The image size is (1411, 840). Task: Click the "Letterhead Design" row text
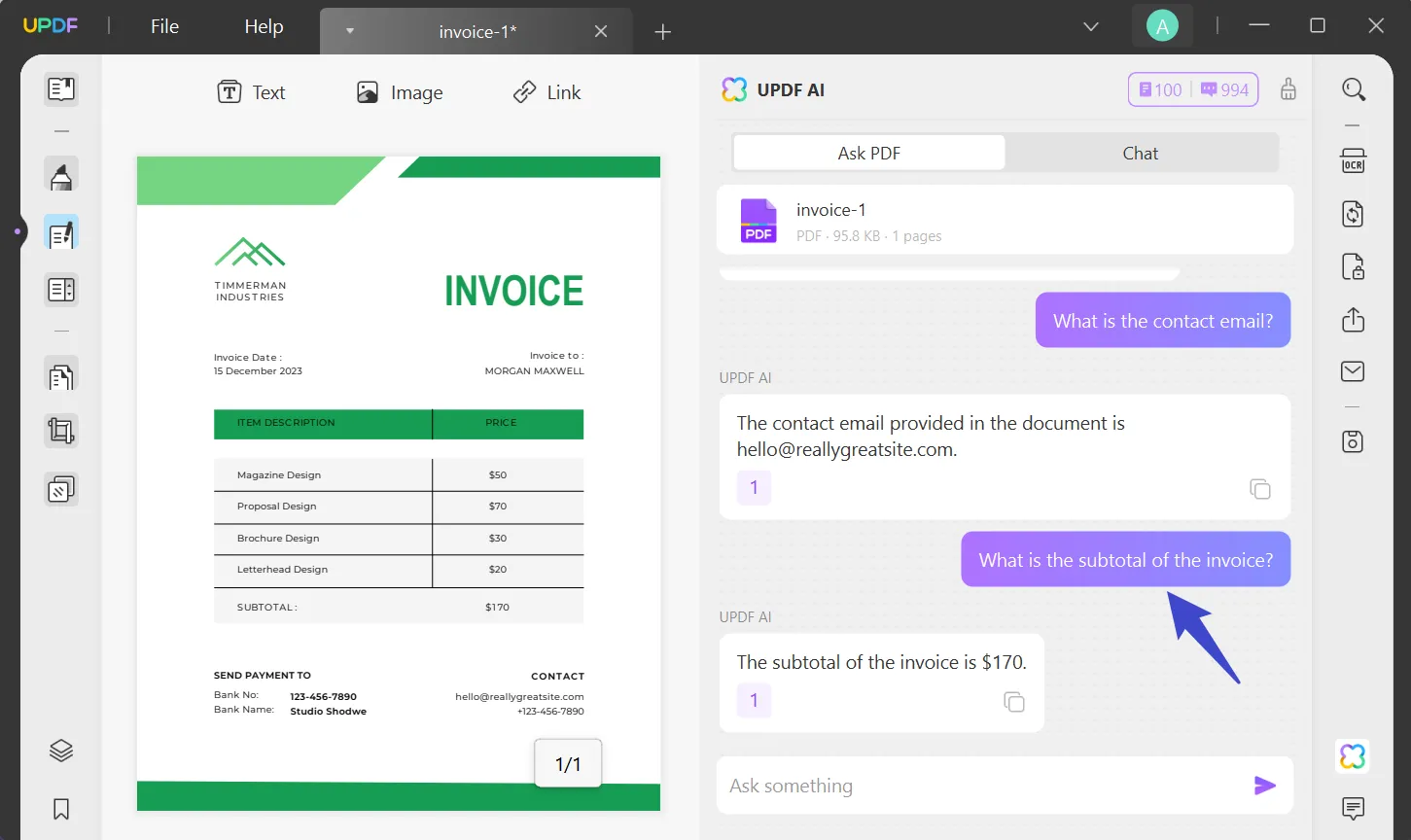283,570
